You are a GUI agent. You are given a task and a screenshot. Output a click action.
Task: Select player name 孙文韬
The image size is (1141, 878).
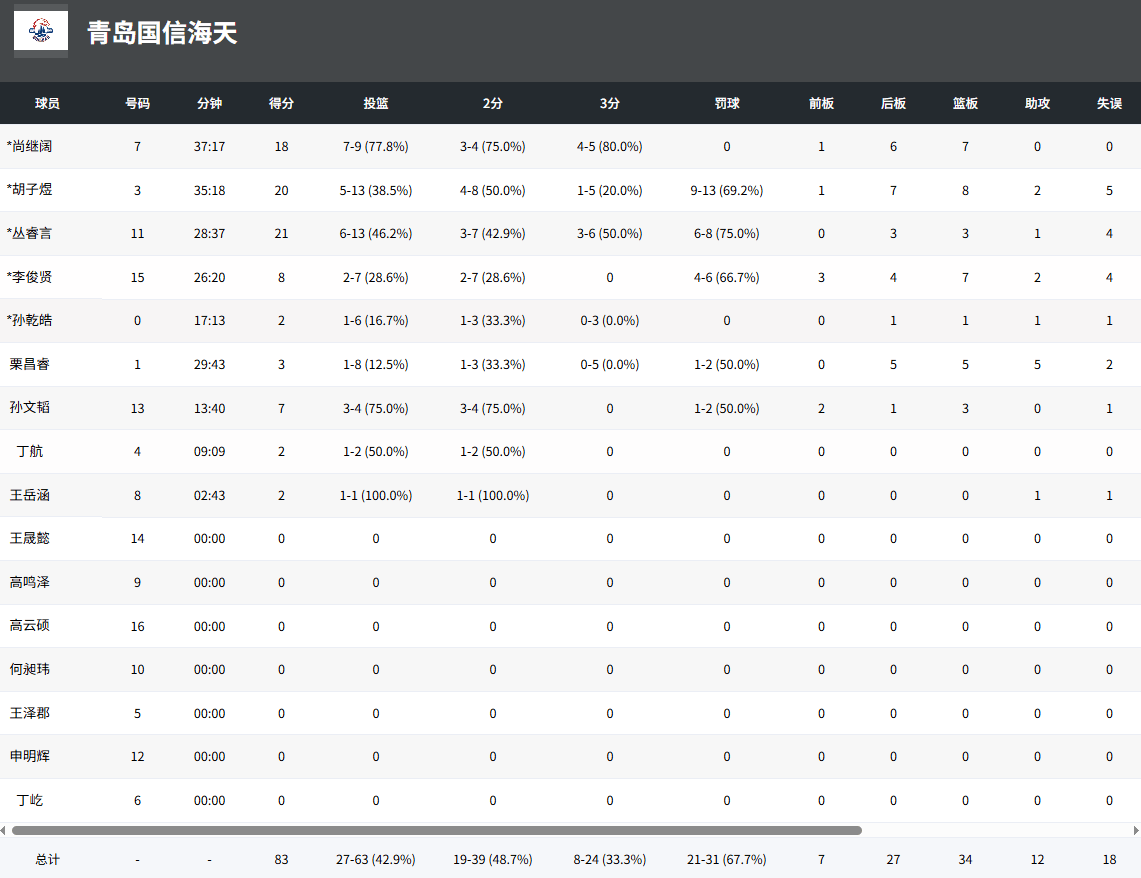tap(30, 408)
